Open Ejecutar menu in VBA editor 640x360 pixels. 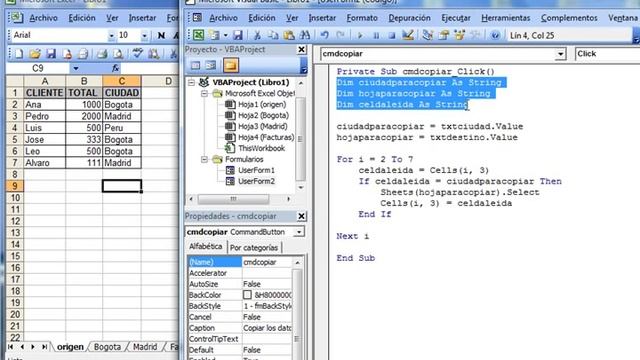coord(456,18)
